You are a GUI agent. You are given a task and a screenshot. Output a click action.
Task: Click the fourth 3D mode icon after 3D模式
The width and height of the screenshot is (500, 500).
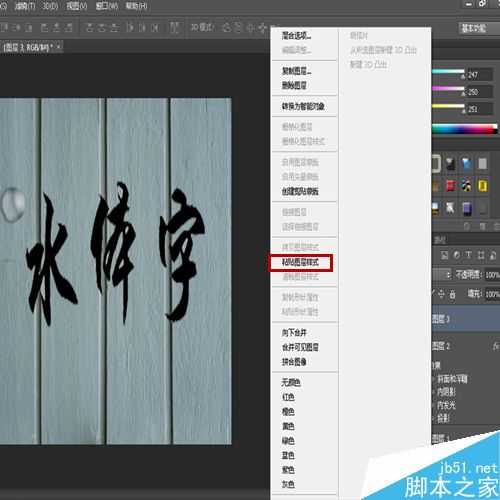(263, 28)
